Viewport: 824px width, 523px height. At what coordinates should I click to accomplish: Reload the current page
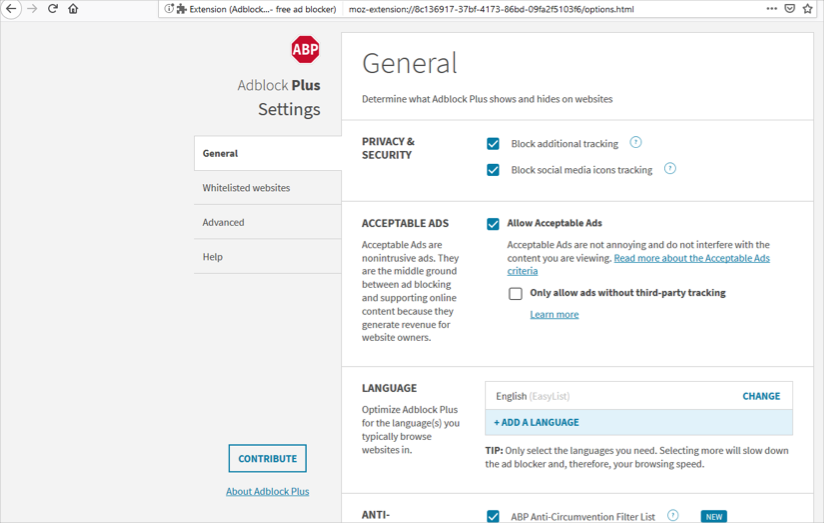[53, 9]
